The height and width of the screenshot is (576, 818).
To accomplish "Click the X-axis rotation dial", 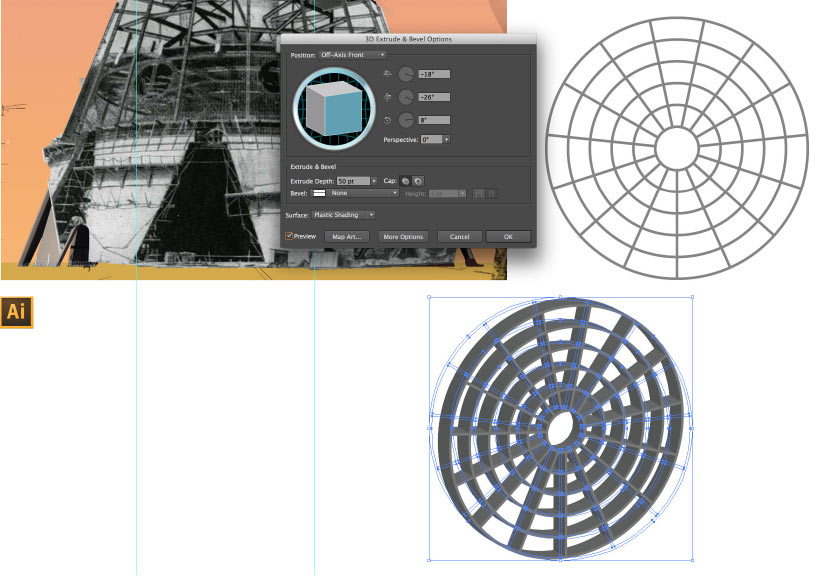I will click(x=405, y=74).
